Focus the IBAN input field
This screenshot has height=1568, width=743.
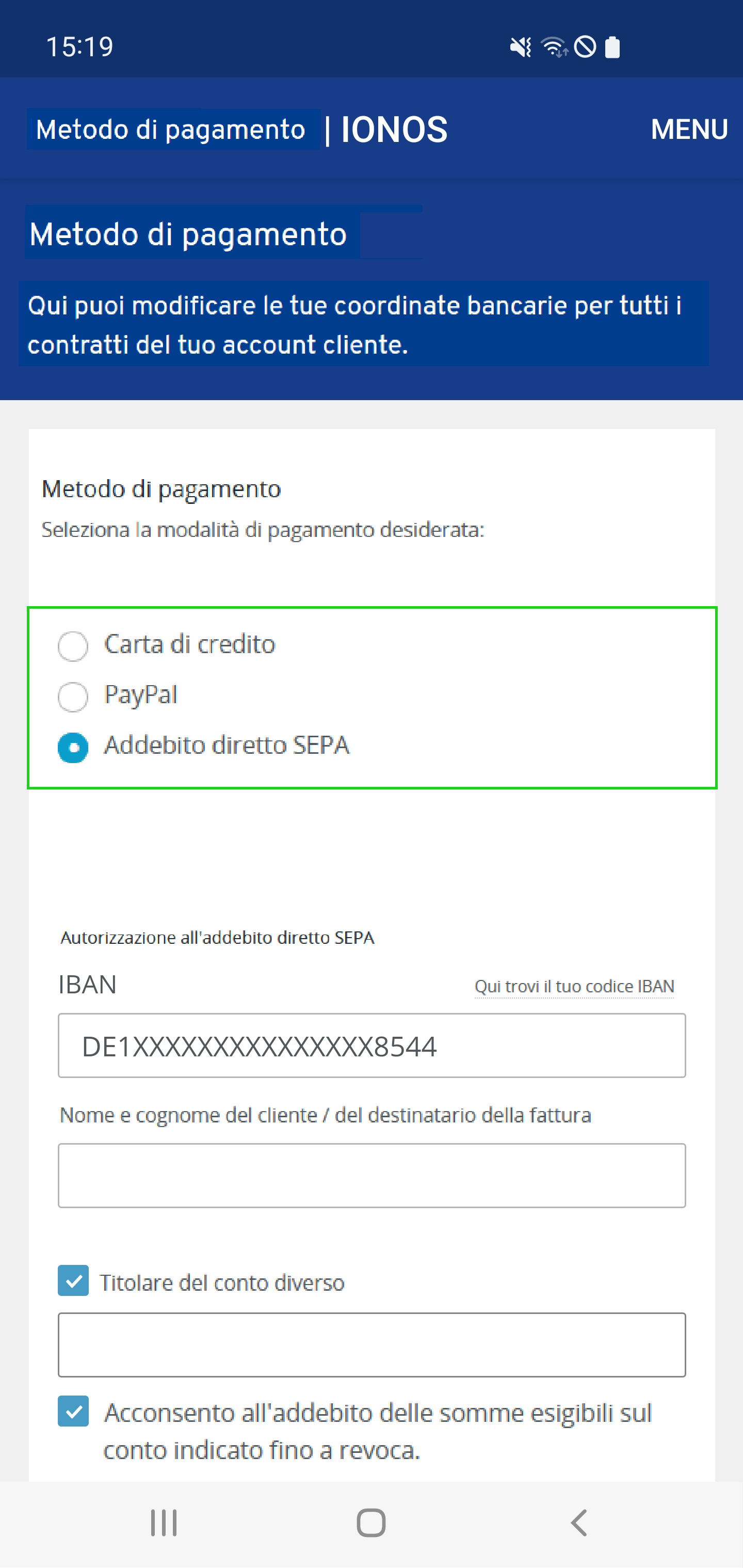tap(372, 1045)
